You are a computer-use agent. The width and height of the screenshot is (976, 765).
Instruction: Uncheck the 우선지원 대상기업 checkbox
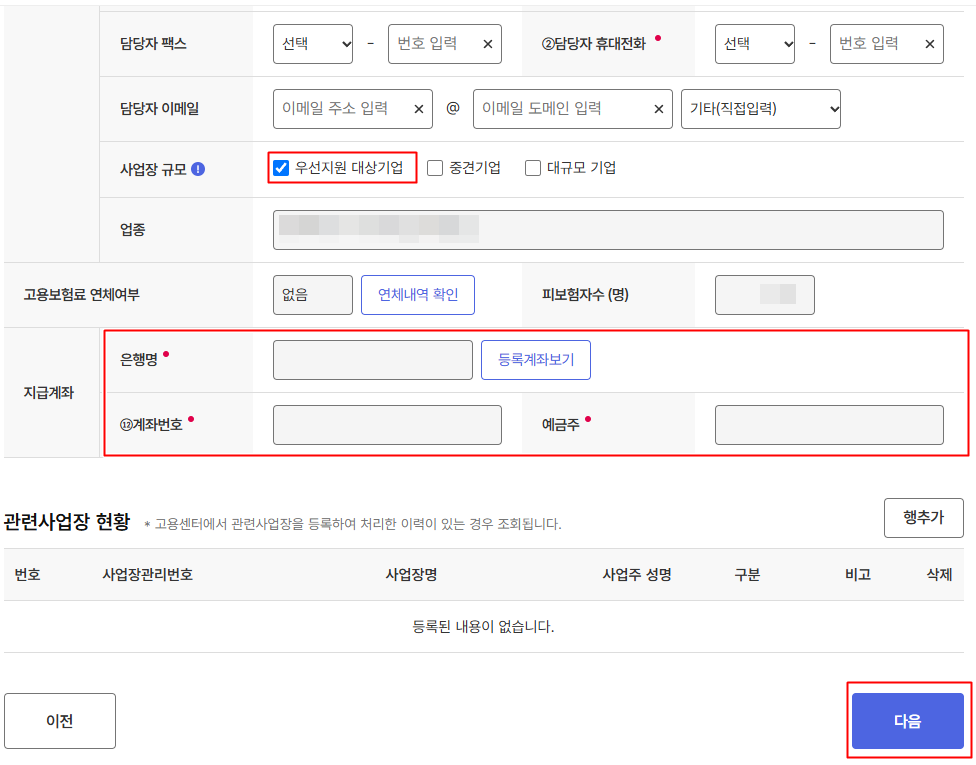click(x=281, y=167)
